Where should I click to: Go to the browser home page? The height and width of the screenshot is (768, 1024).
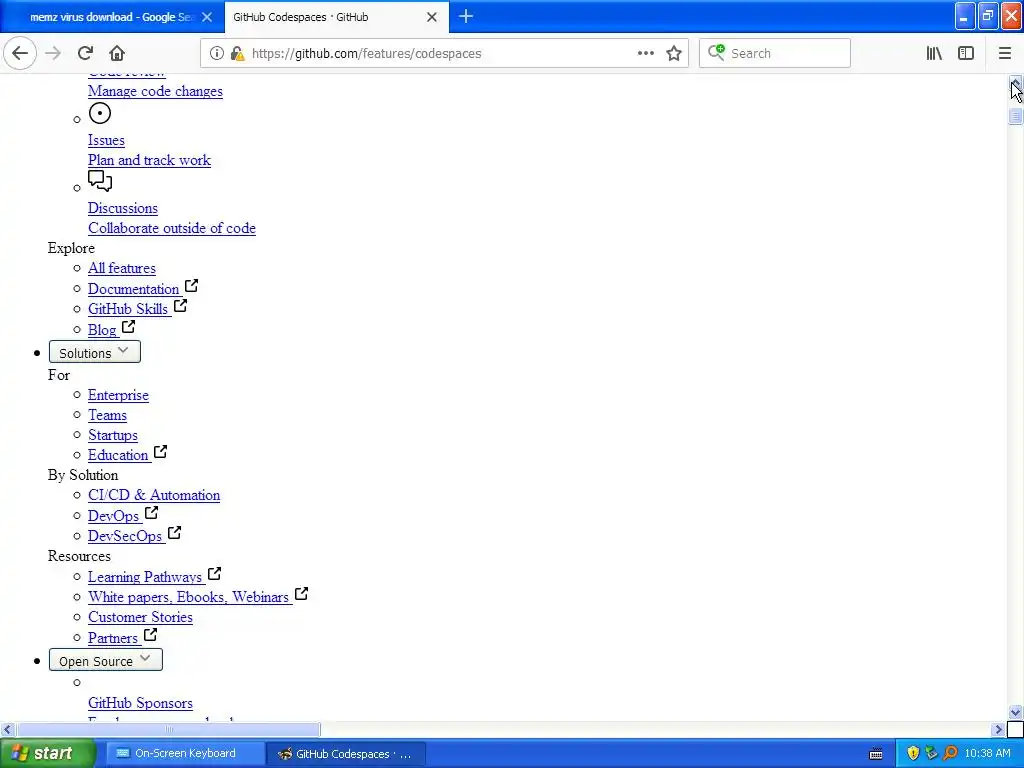click(x=117, y=53)
